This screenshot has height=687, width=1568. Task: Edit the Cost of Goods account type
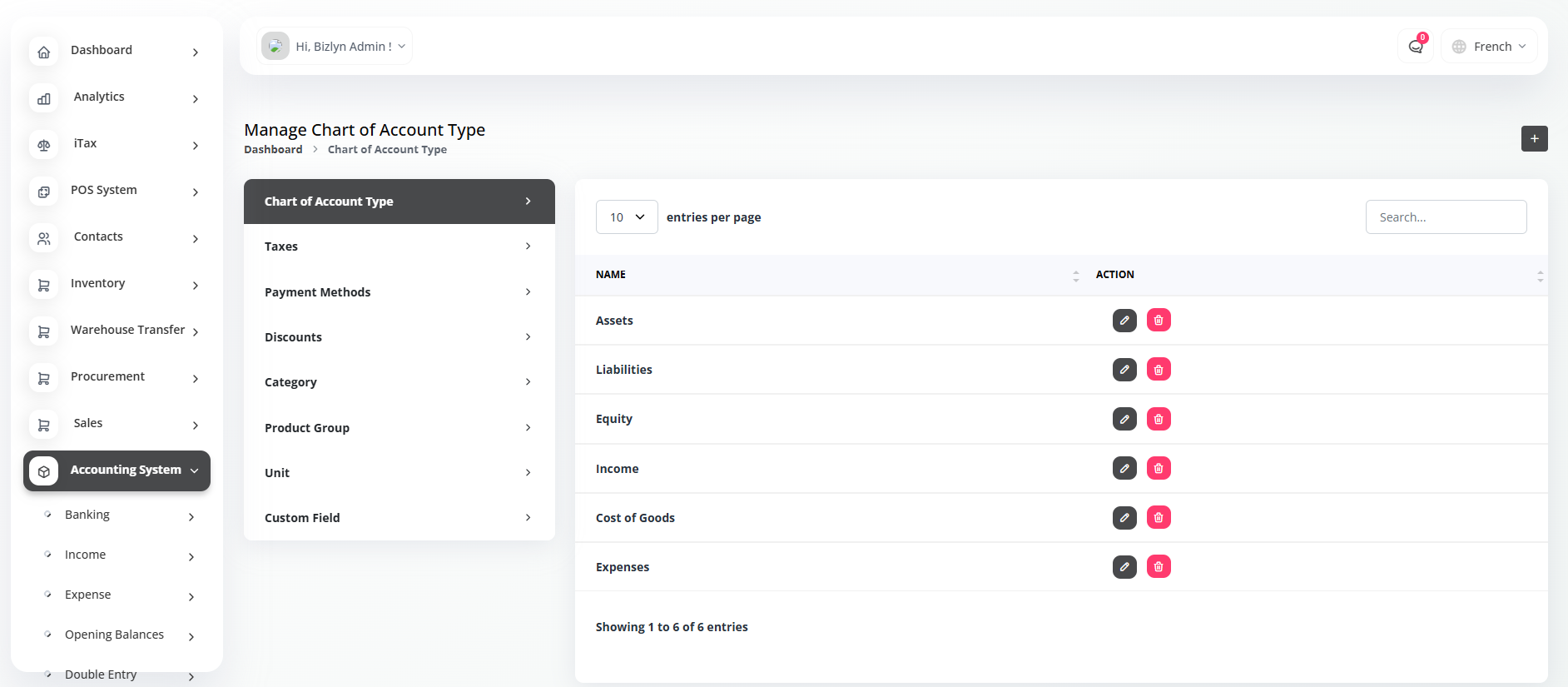click(1124, 517)
